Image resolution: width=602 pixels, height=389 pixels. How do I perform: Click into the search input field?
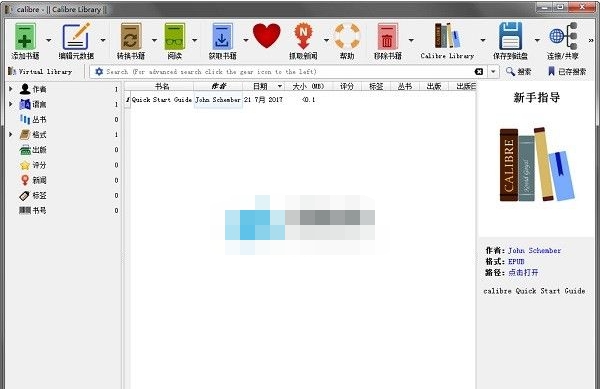[288, 71]
